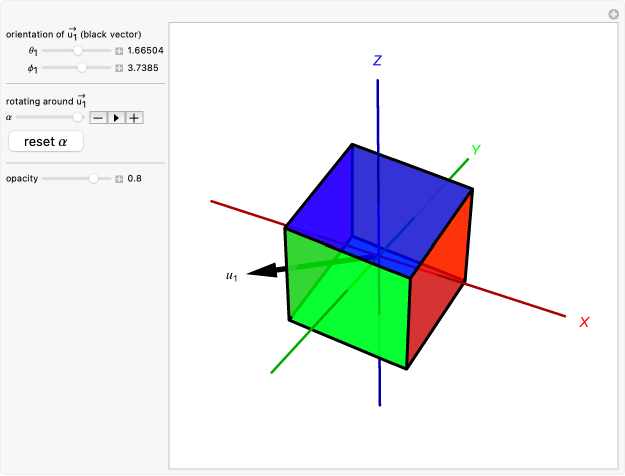Click the θ1 value 1.66504
The height and width of the screenshot is (476, 625).
tap(146, 50)
